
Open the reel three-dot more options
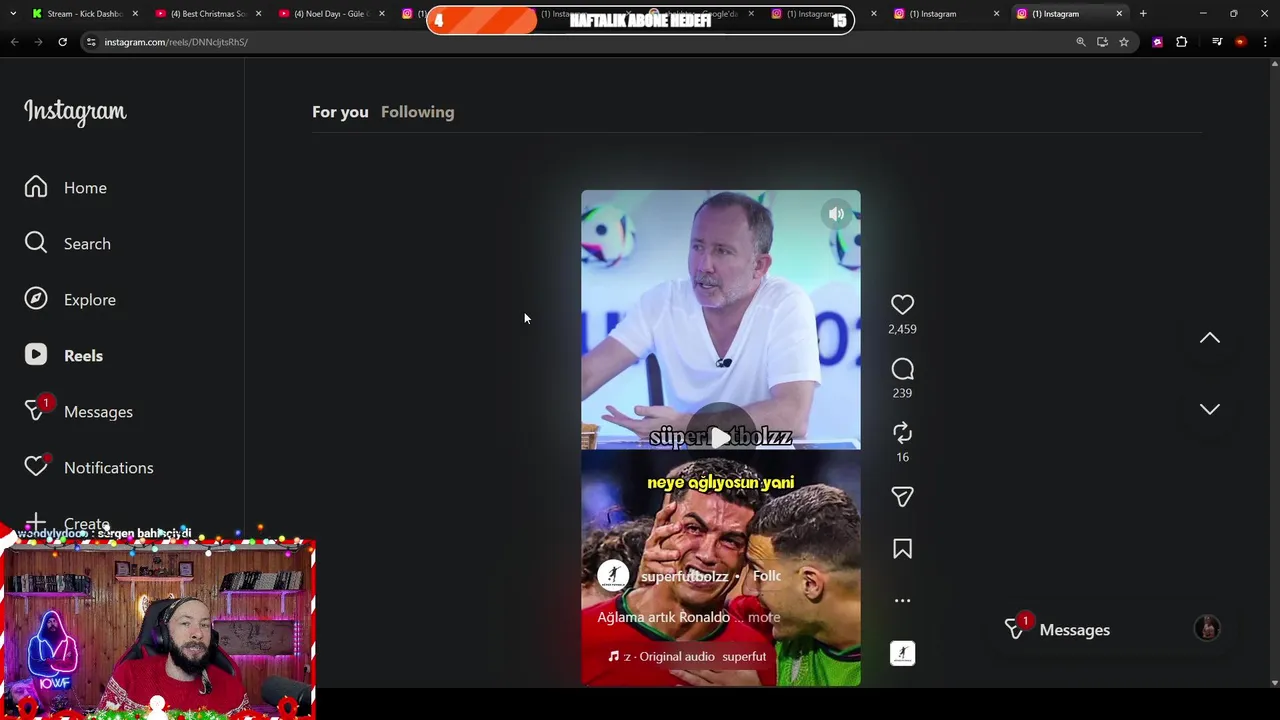[902, 601]
